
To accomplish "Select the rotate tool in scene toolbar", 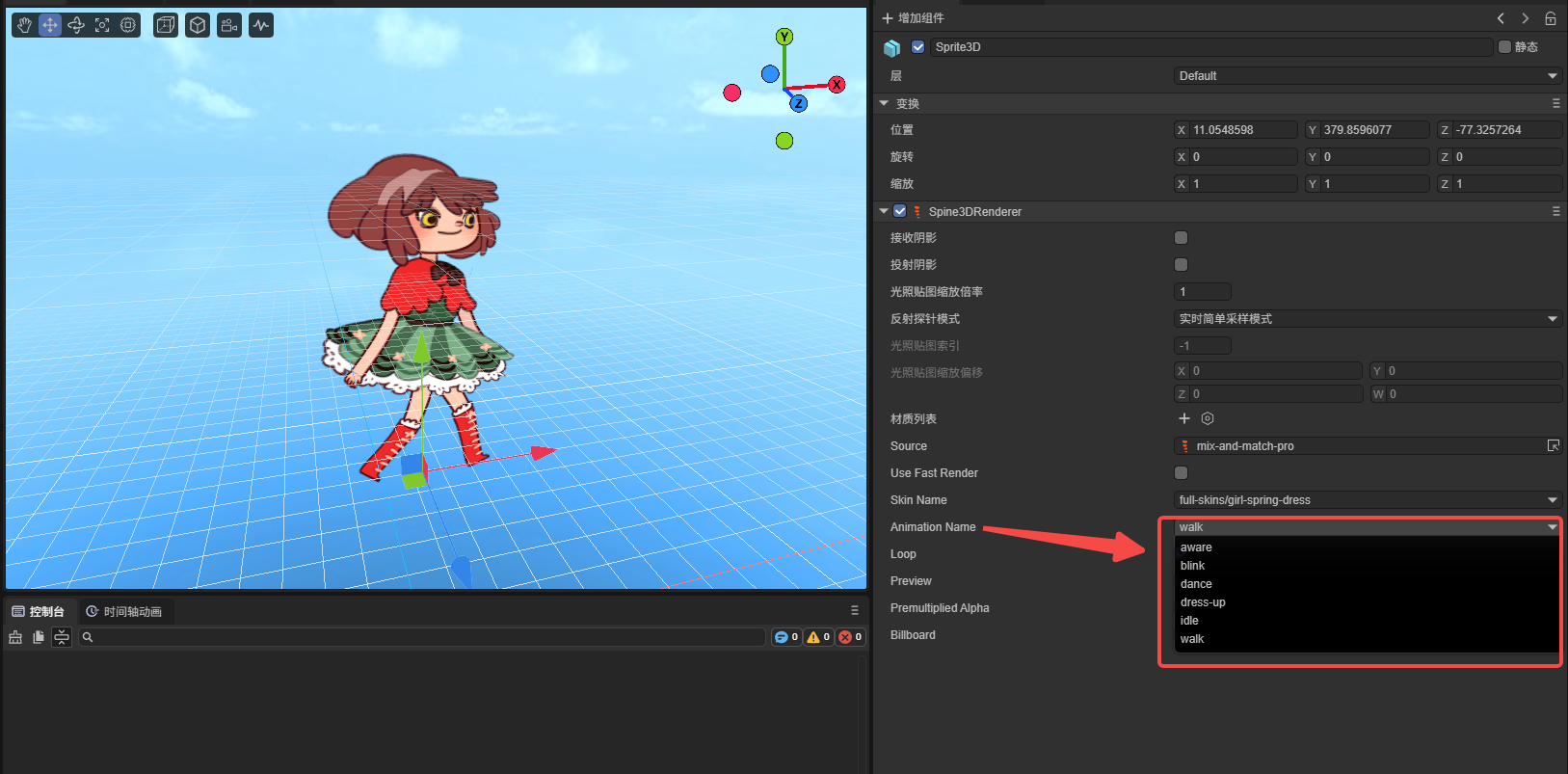I will 76,25.
